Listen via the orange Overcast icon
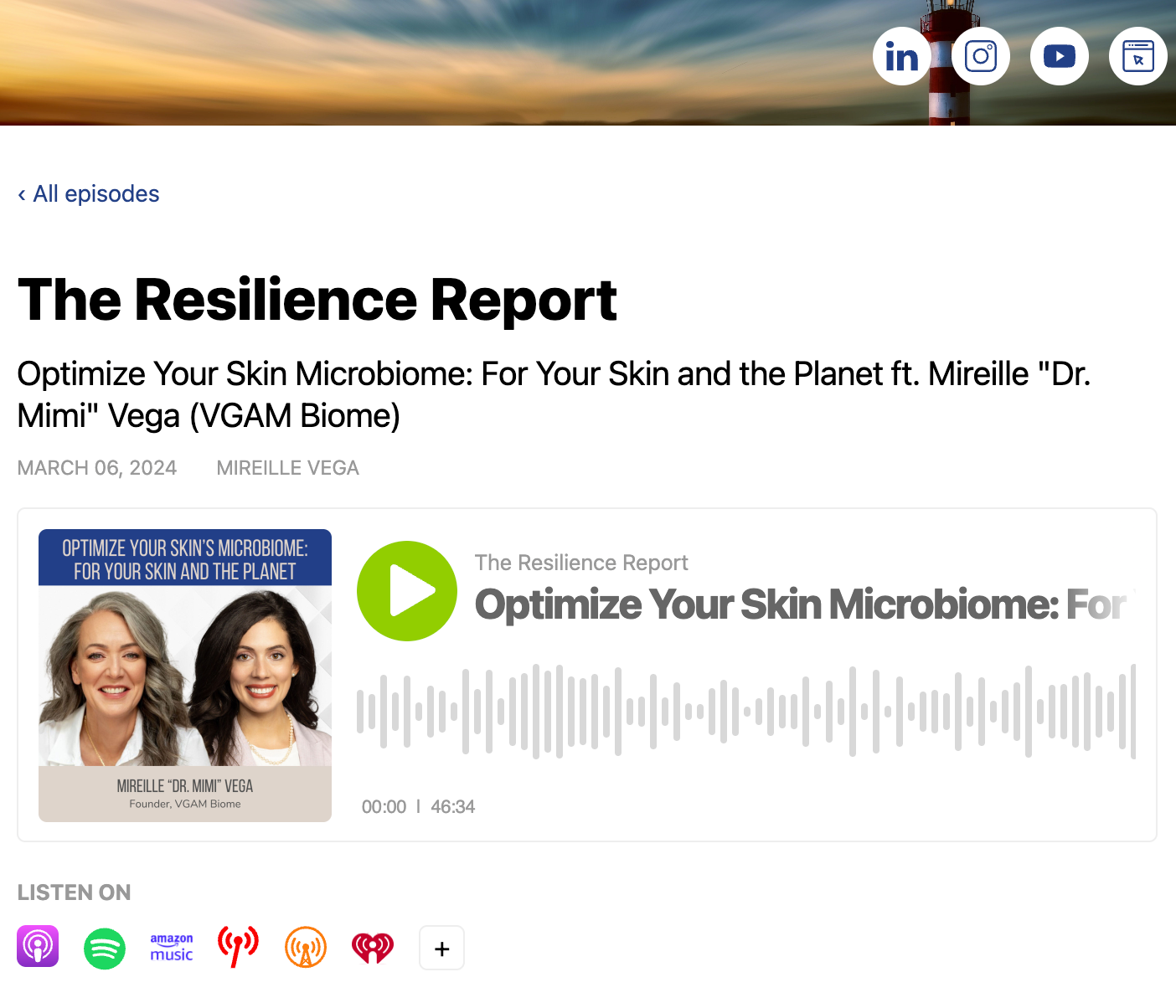Image resolution: width=1176 pixels, height=1008 pixels. point(306,948)
